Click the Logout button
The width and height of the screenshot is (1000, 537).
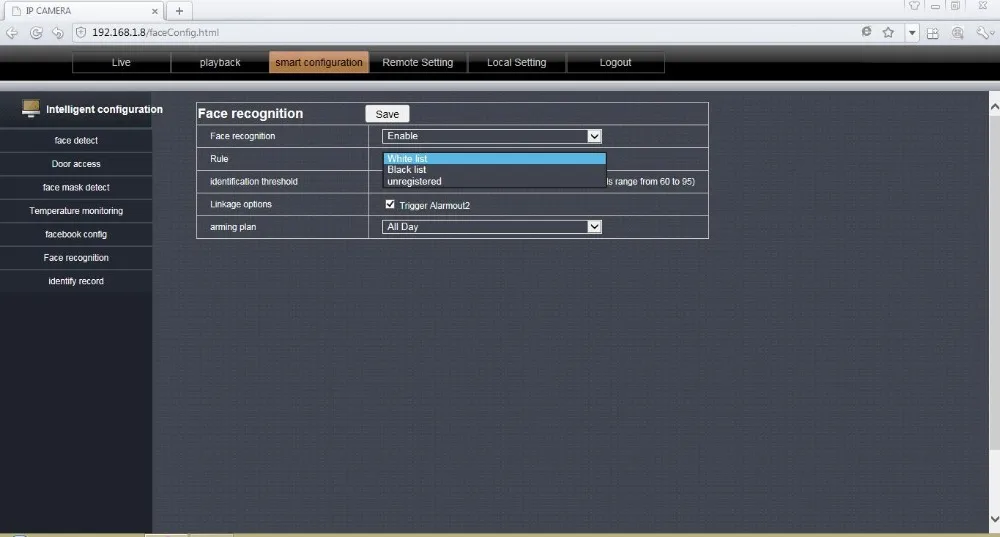[615, 63]
